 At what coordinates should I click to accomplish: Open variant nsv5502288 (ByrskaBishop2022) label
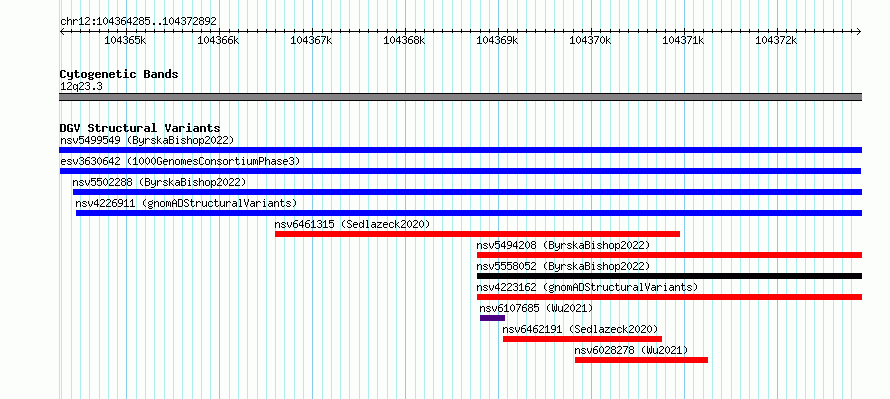pos(159,182)
